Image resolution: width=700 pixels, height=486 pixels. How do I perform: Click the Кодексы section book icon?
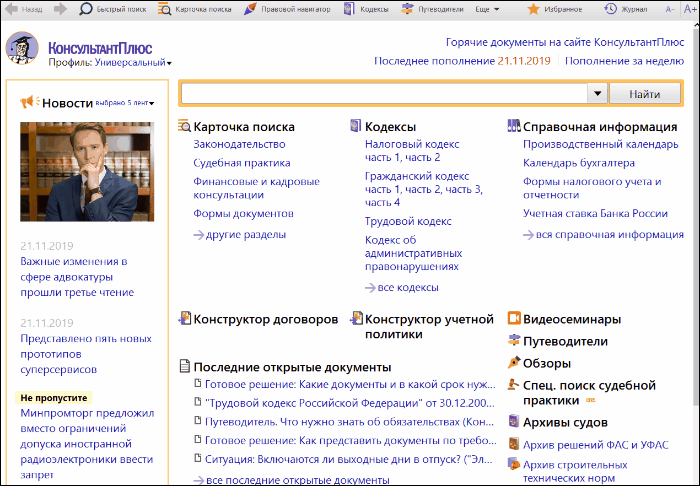pyautogui.click(x=355, y=125)
